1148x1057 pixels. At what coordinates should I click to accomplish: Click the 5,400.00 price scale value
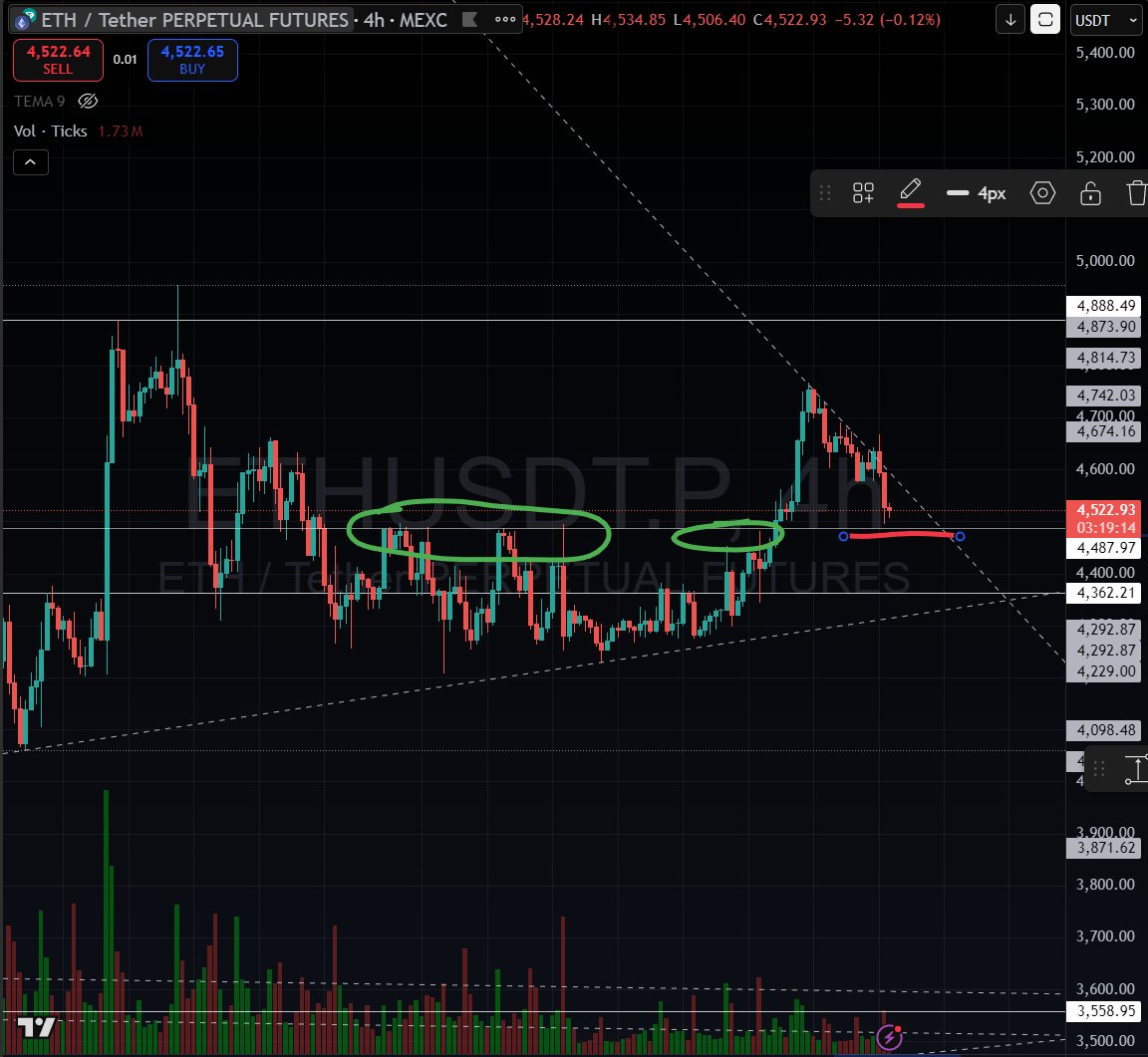1105,52
